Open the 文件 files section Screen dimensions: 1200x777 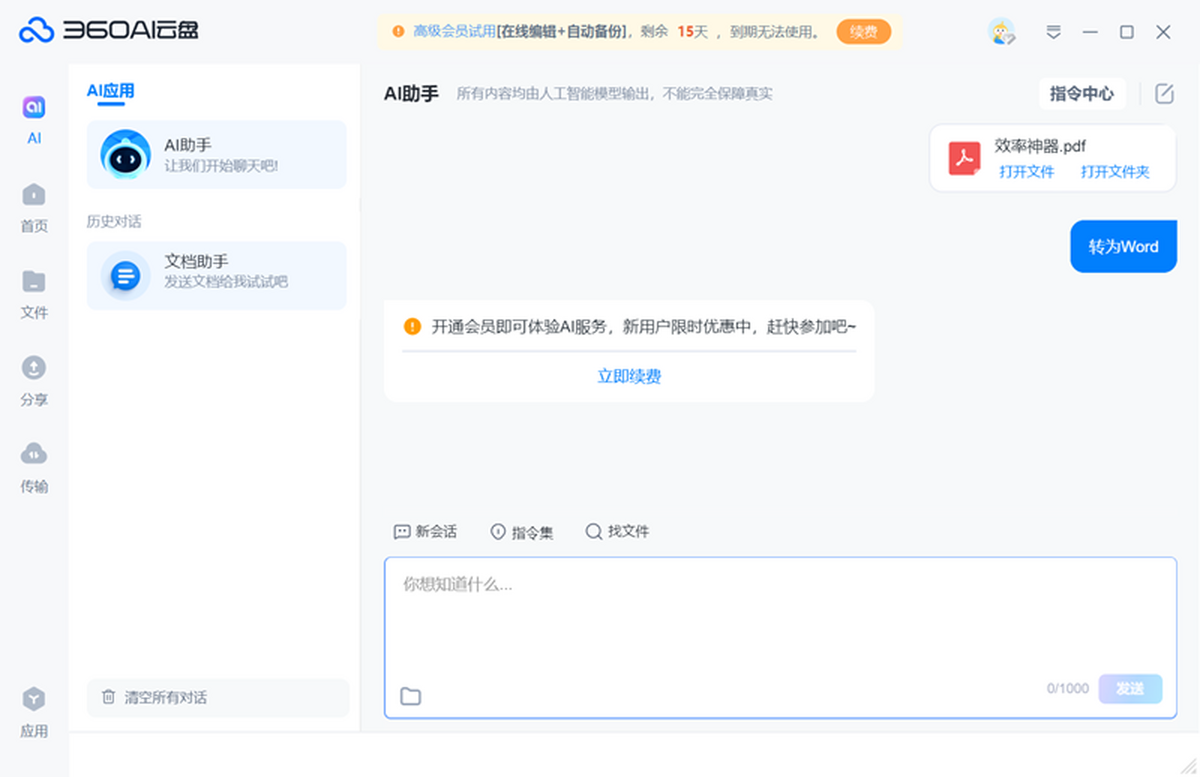point(34,293)
